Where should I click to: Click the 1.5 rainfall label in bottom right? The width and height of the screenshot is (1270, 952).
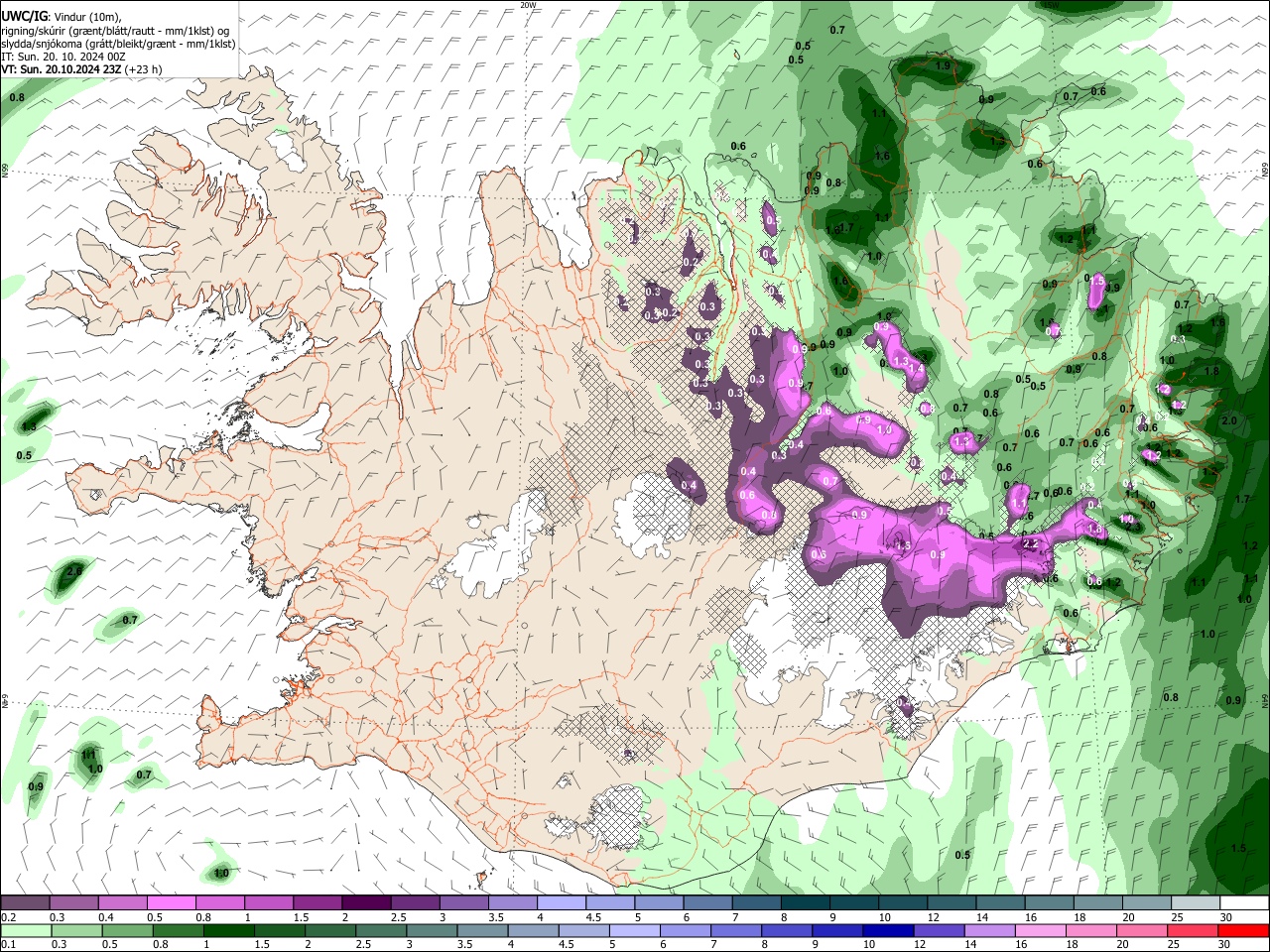pos(1238,849)
